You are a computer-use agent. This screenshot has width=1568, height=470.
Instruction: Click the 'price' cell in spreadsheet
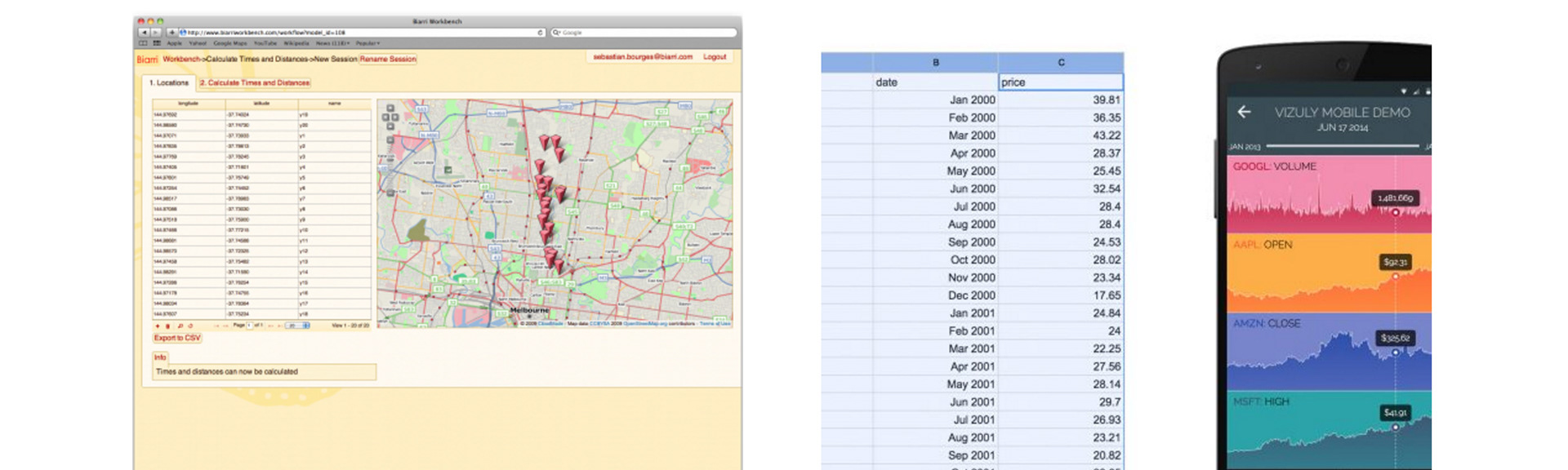1061,82
